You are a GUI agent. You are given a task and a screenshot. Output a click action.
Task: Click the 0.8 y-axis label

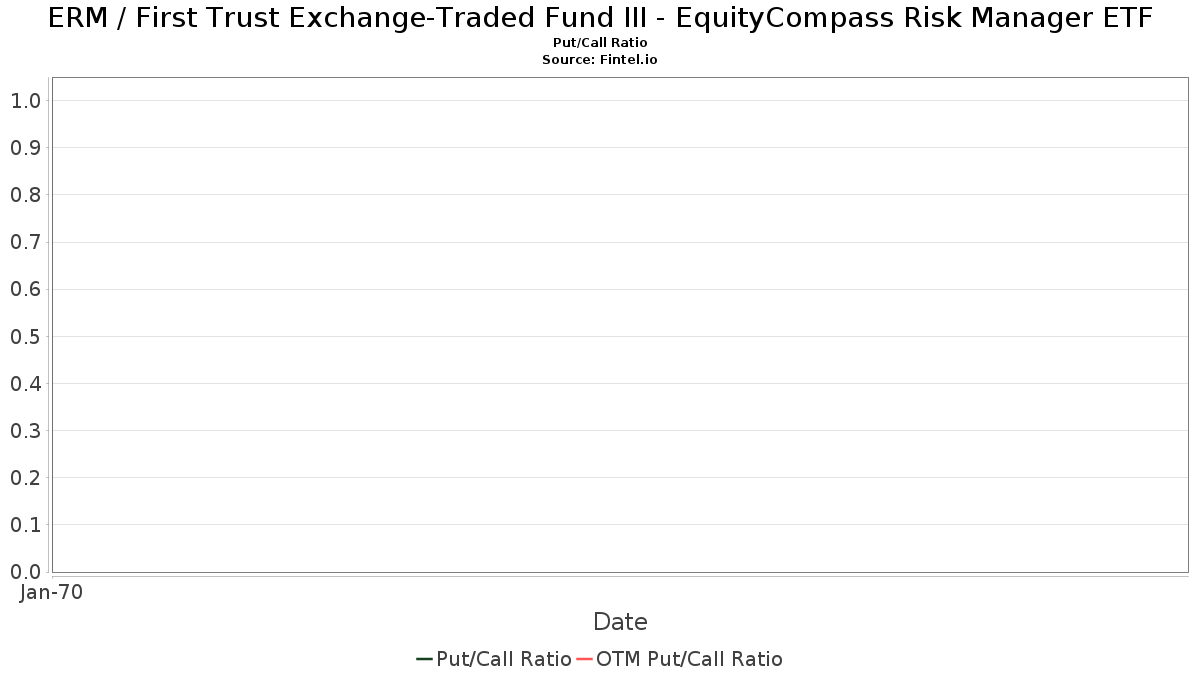pos(26,194)
